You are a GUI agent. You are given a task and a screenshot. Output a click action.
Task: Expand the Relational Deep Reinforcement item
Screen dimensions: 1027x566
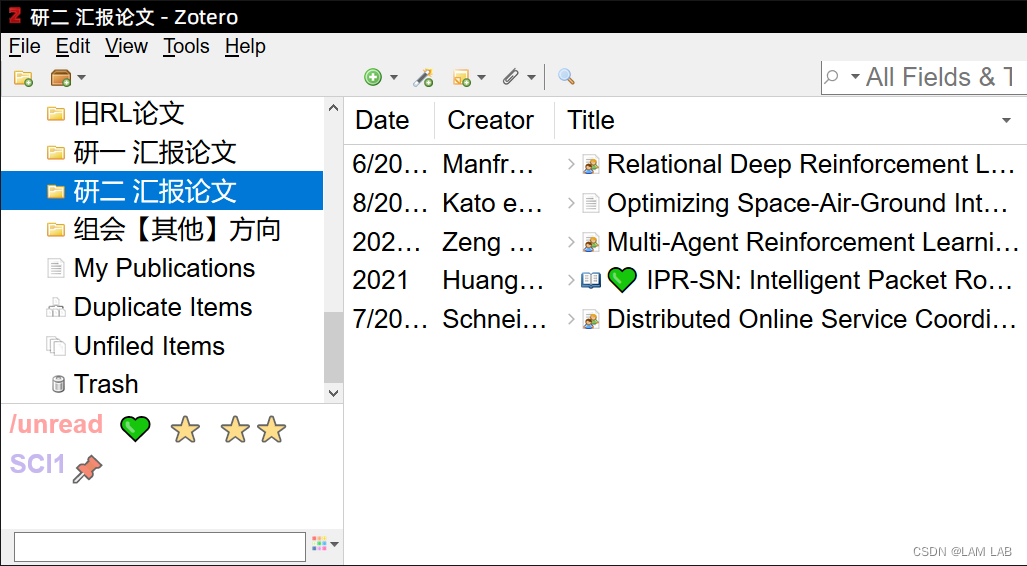pos(570,164)
